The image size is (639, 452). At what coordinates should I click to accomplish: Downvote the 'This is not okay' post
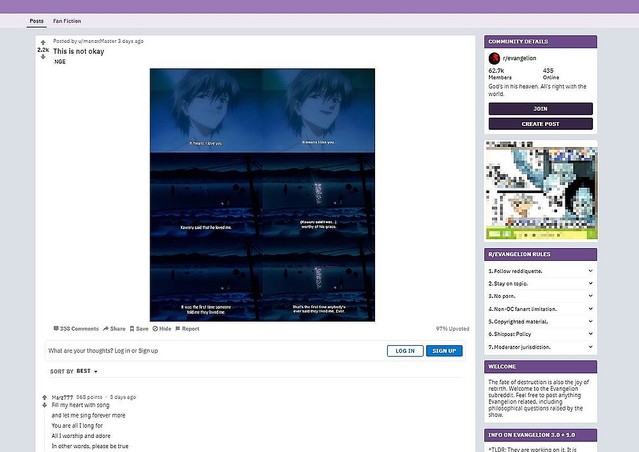click(x=43, y=57)
